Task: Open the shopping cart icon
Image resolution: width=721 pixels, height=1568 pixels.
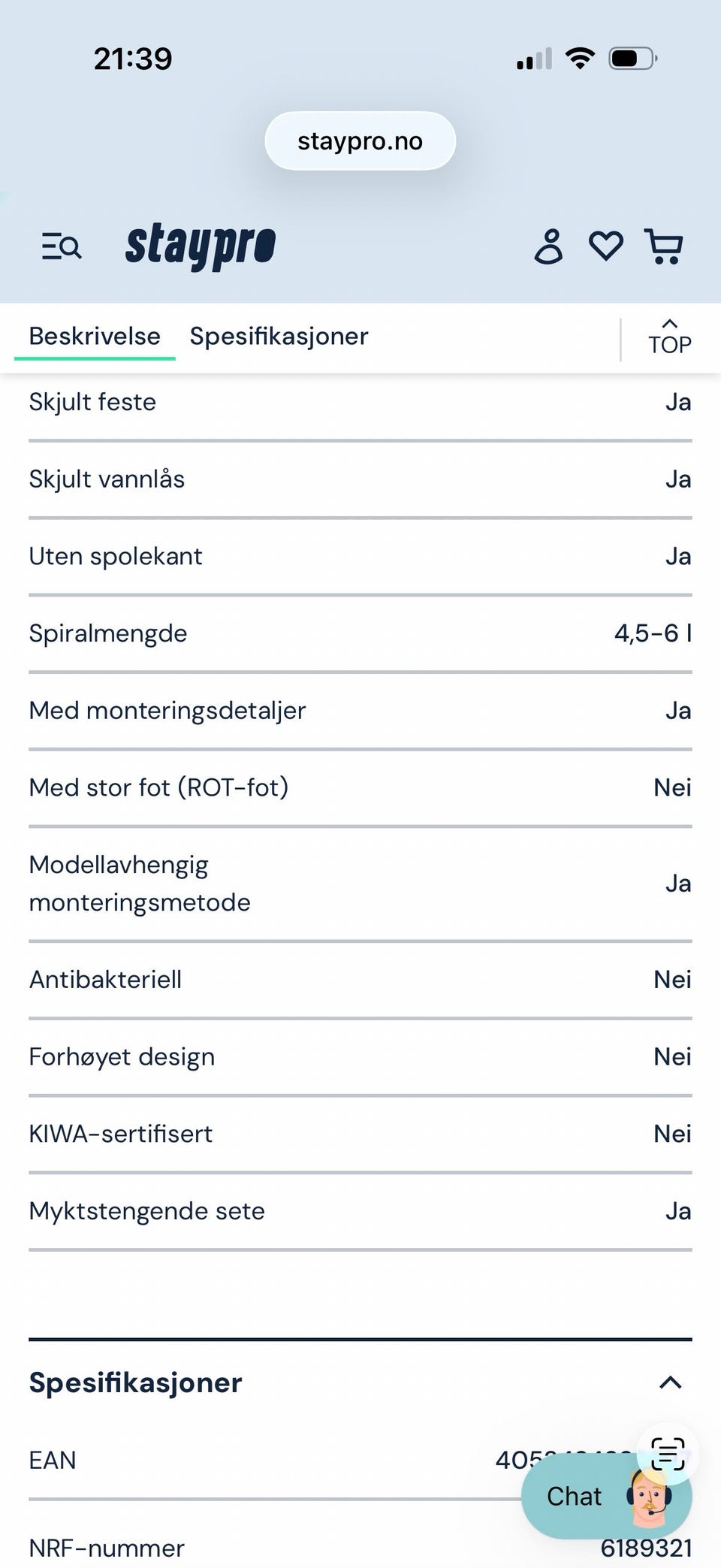Action: click(664, 246)
